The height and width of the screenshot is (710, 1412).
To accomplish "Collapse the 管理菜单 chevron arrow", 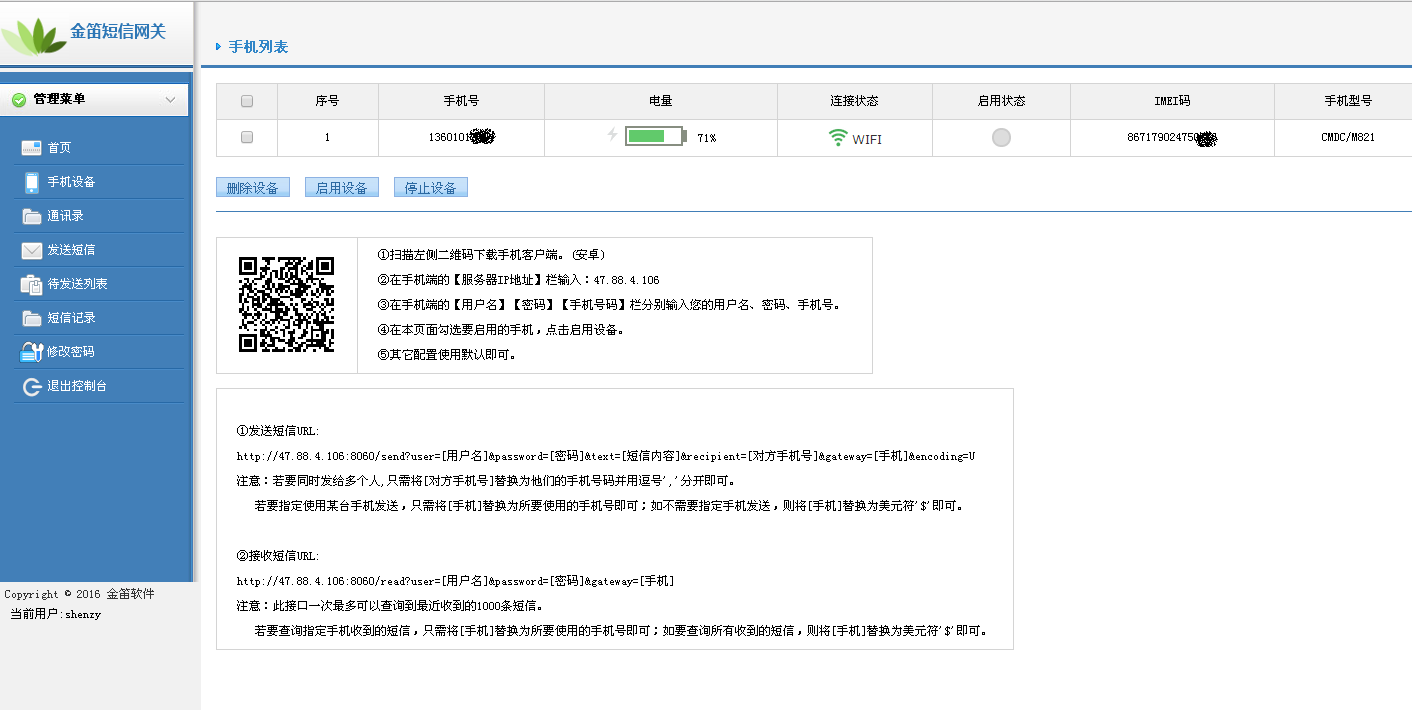I will tap(170, 100).
